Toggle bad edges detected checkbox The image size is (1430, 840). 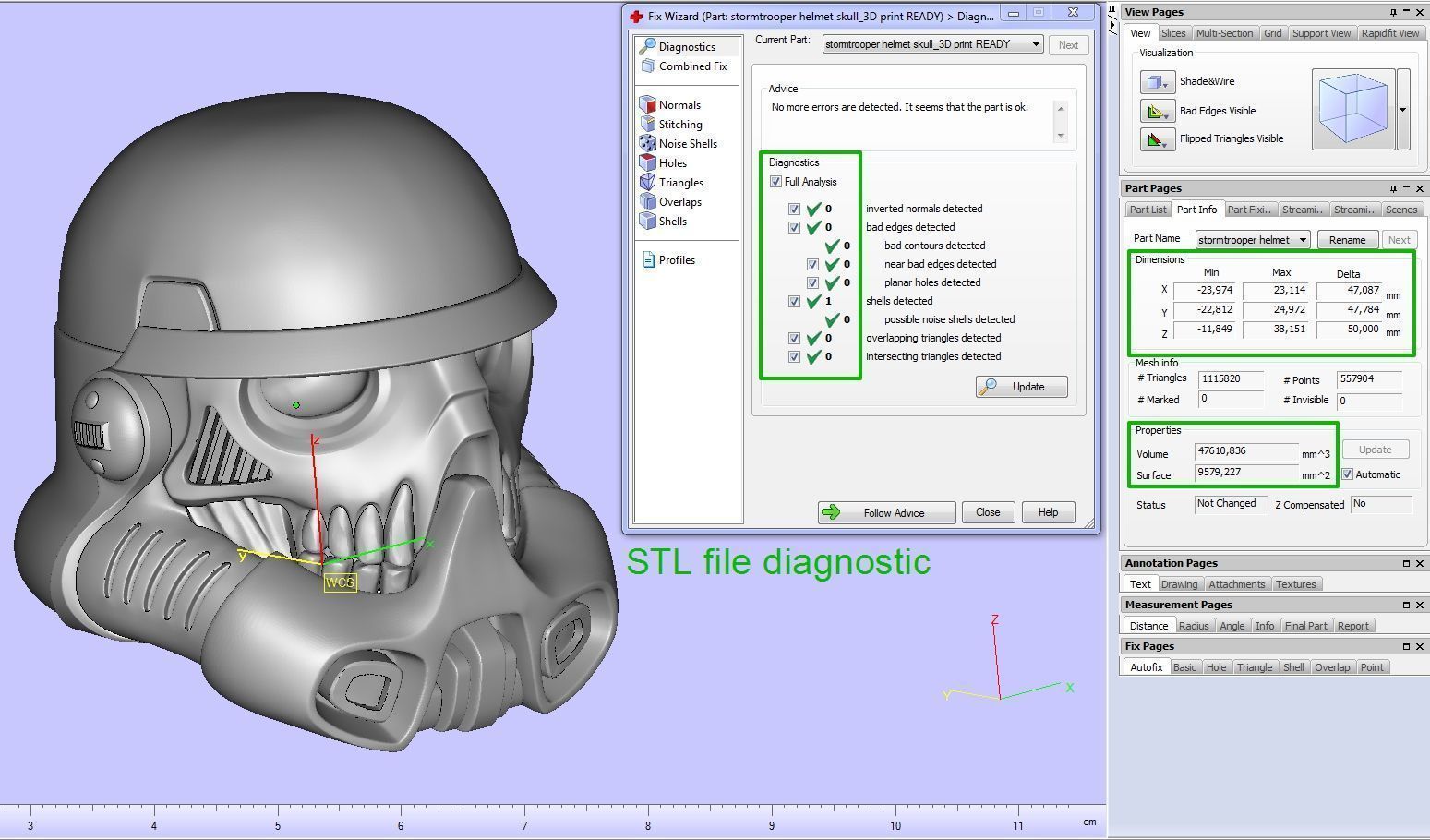click(794, 227)
